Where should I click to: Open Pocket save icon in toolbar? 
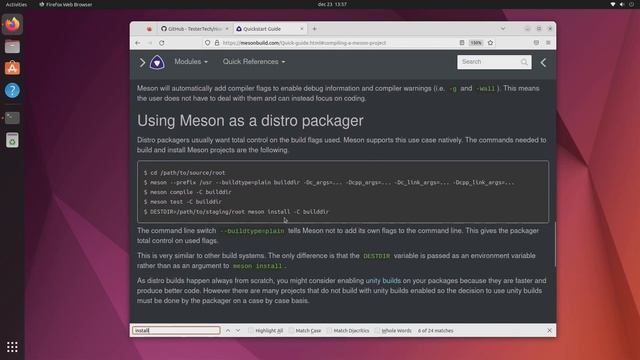click(536, 43)
